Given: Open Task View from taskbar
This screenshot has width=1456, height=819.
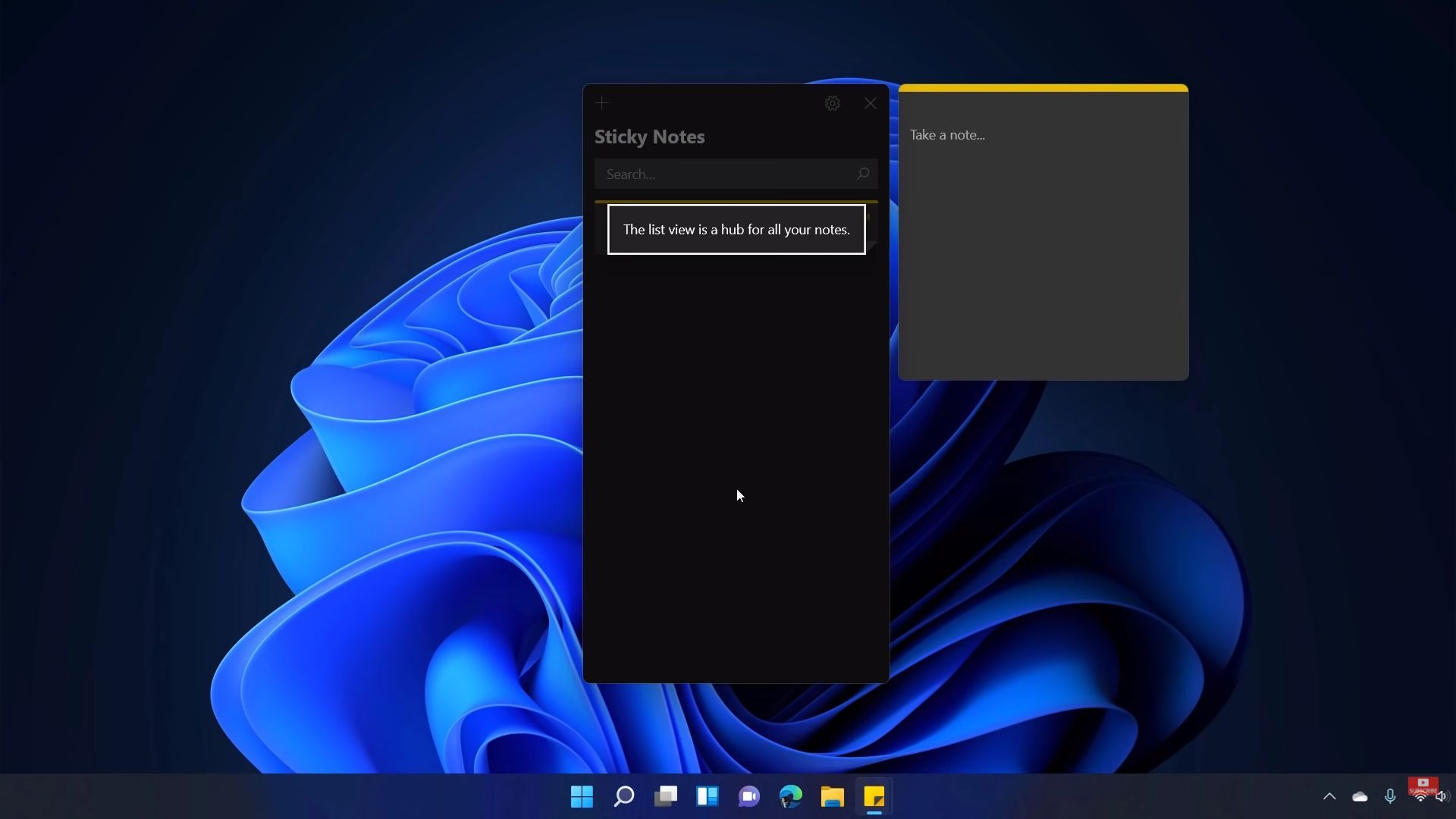Looking at the screenshot, I should click(x=666, y=796).
